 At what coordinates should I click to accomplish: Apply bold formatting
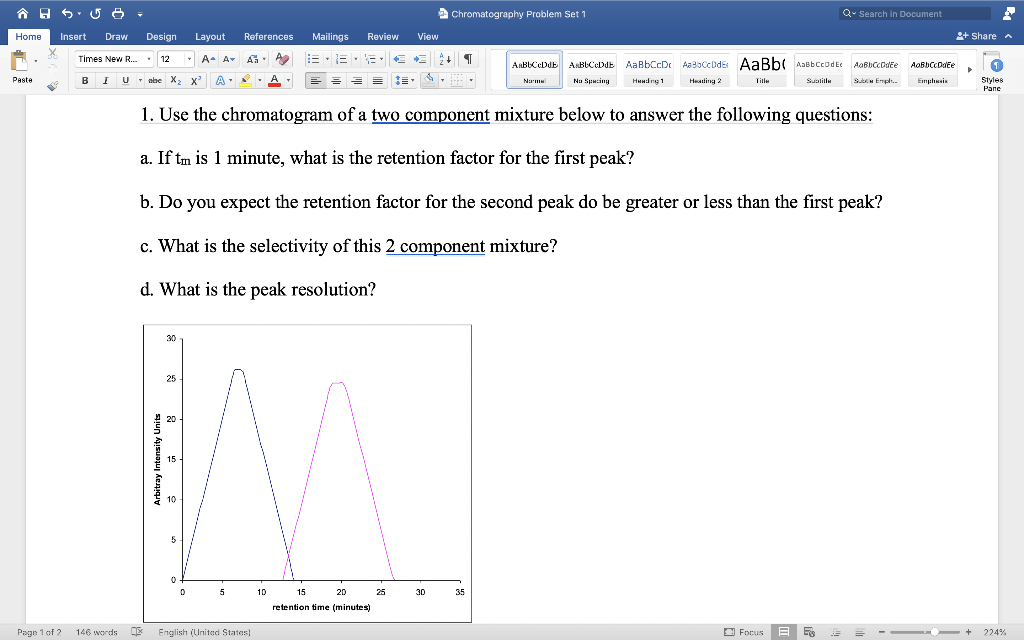[85, 81]
